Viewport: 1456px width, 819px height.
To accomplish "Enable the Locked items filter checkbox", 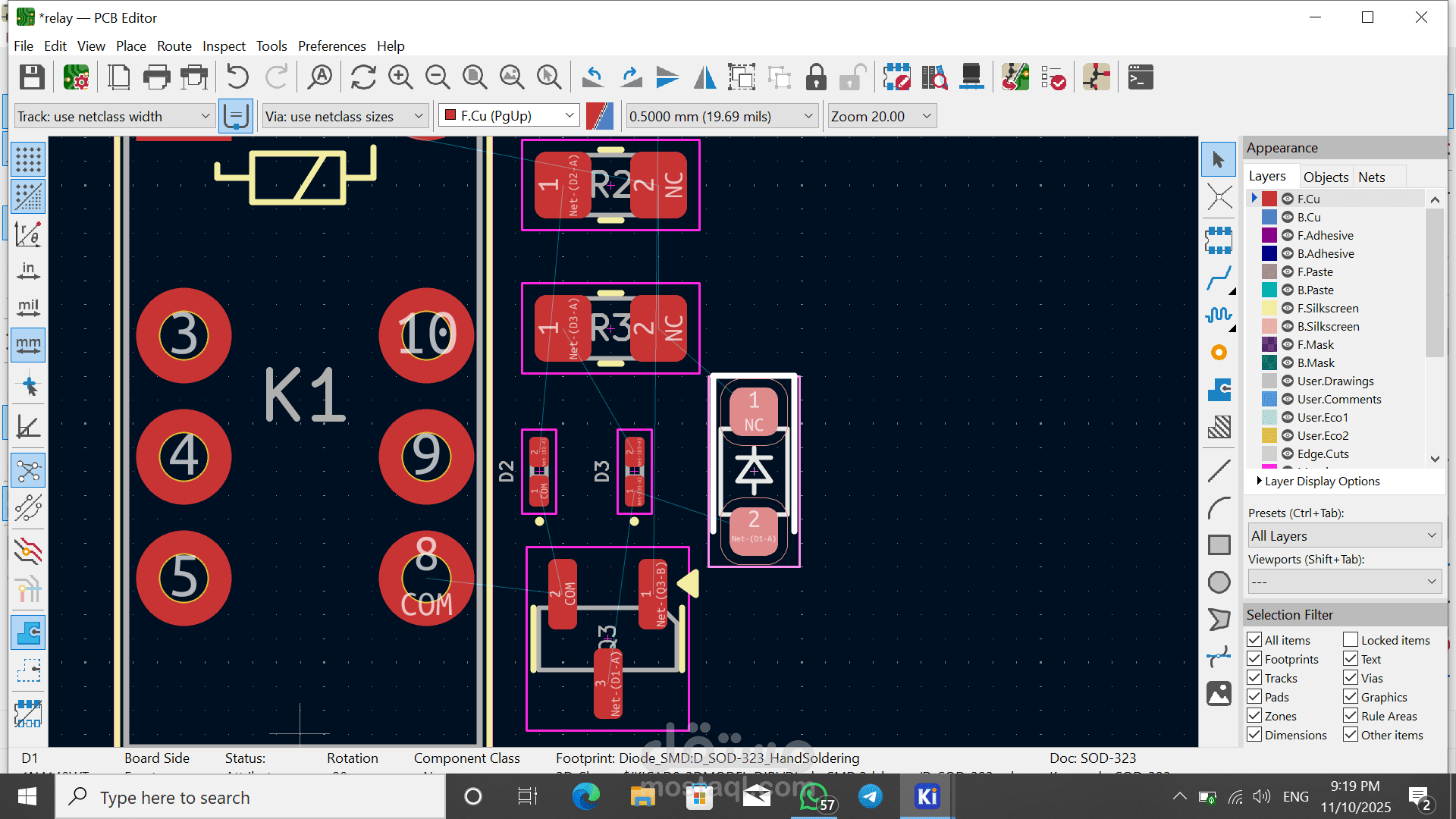I will (x=1351, y=640).
